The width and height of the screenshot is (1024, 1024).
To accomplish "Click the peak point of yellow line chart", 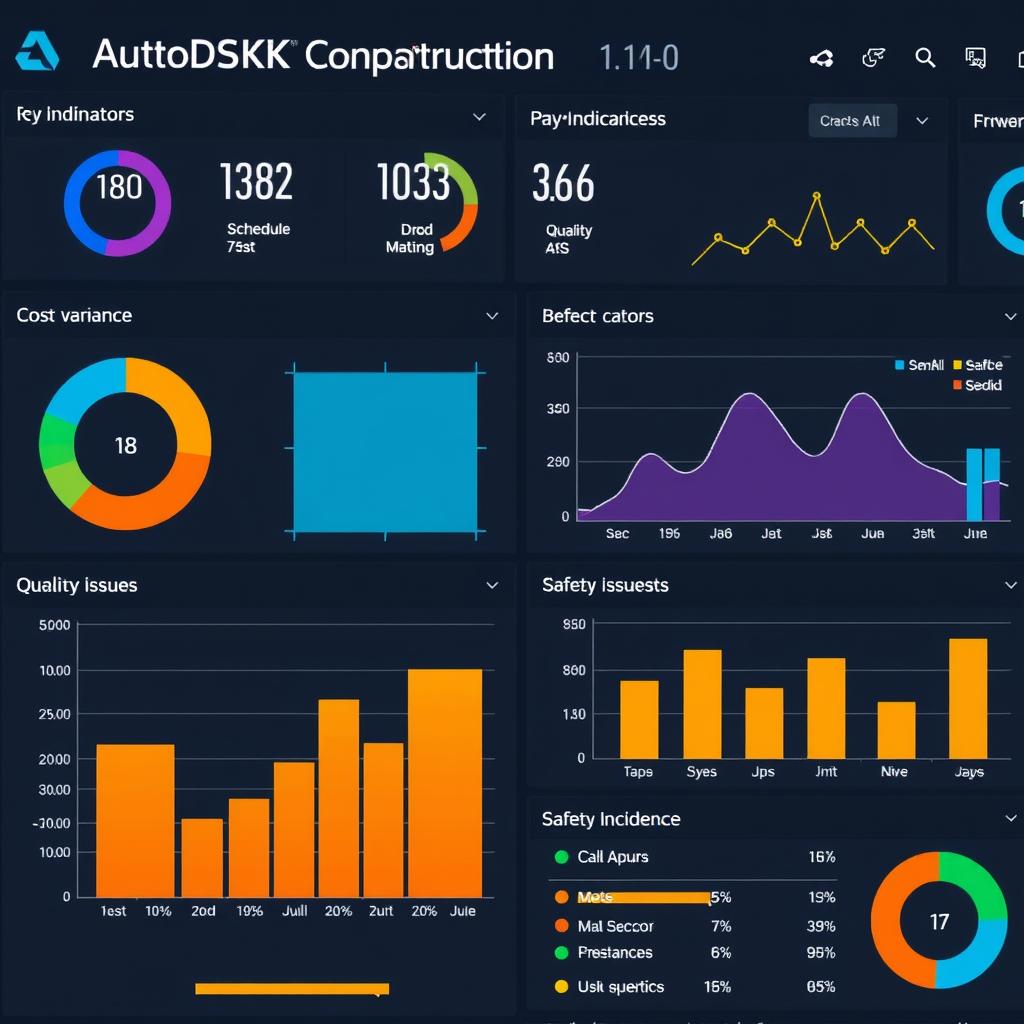I will 816,195.
